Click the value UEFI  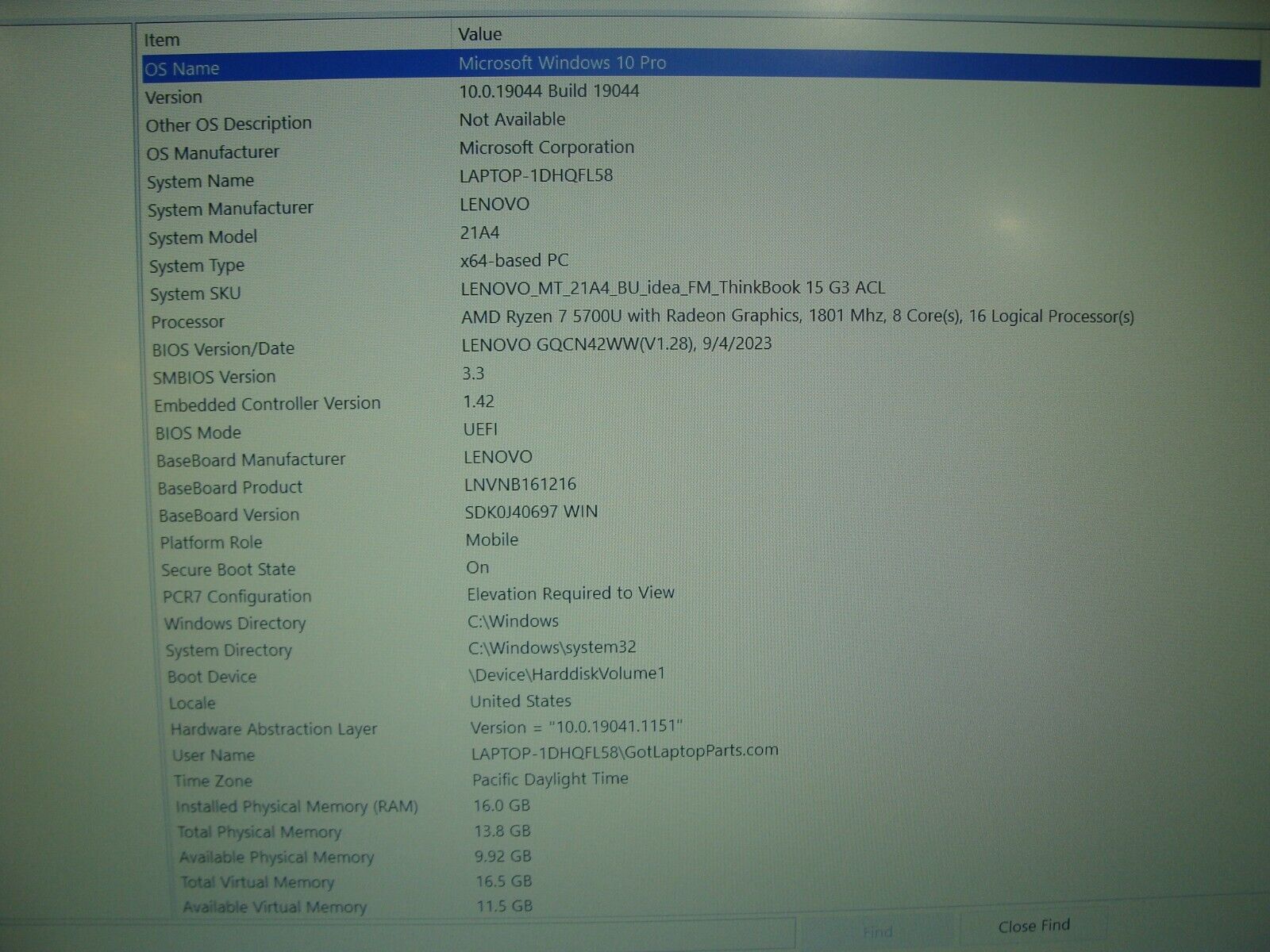[x=481, y=429]
